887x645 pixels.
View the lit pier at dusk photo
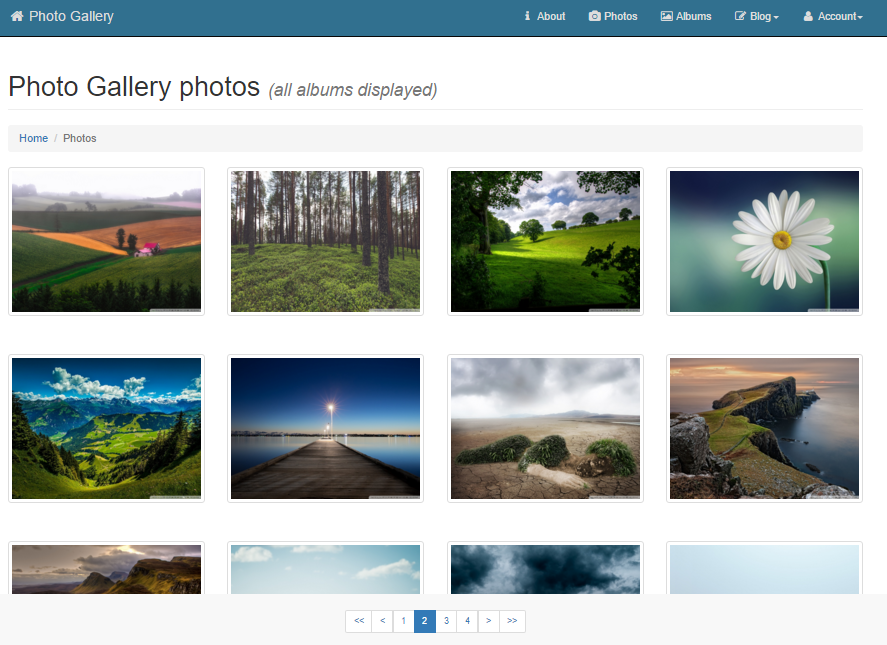[x=325, y=428]
